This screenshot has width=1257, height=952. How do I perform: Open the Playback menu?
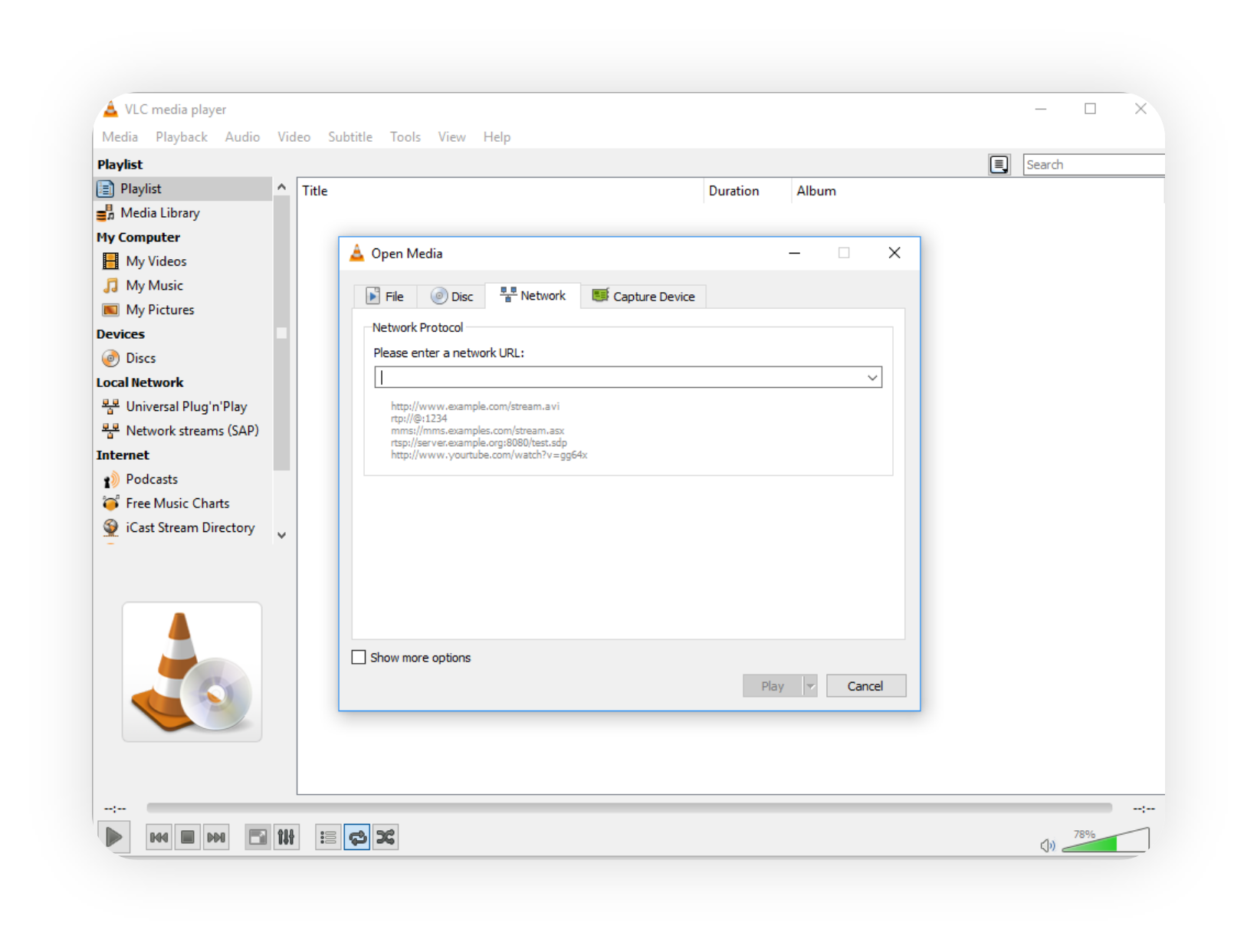[181, 136]
